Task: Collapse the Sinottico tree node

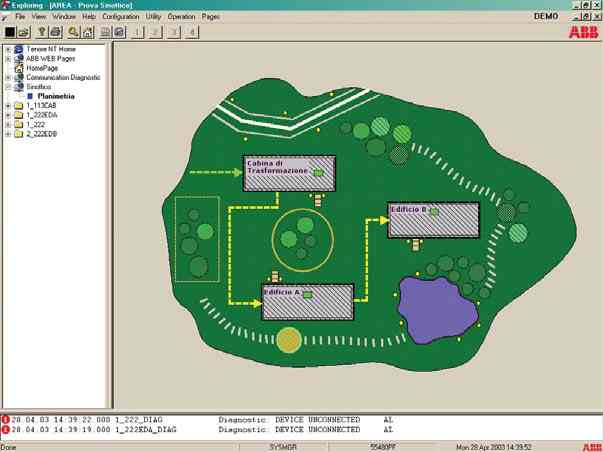Action: (8, 86)
